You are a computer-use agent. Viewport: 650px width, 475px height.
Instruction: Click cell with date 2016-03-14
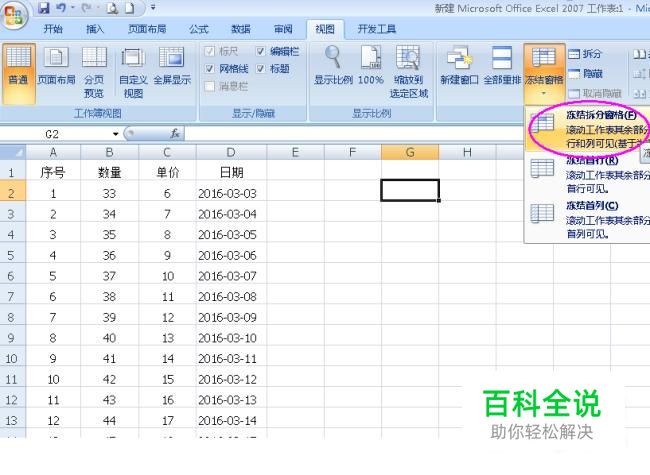231,420
